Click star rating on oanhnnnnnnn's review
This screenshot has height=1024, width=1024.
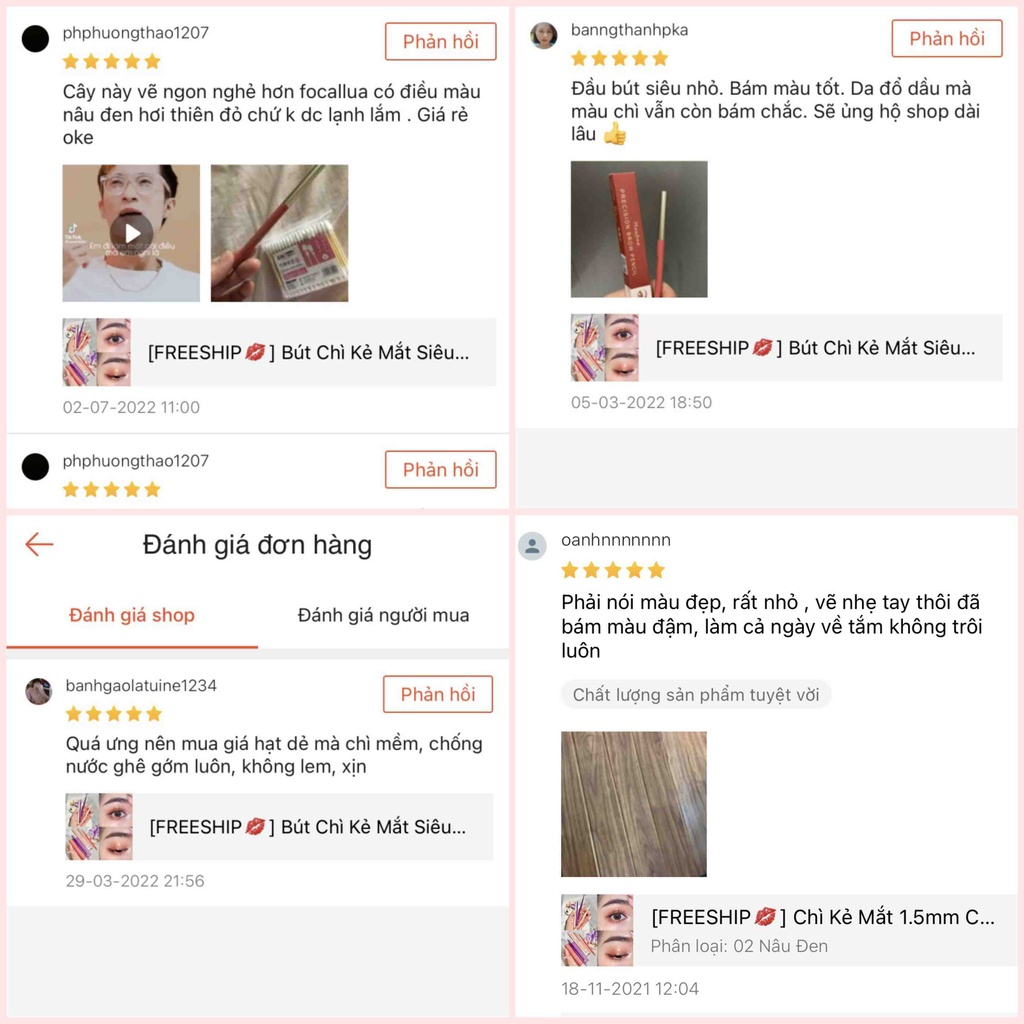[613, 570]
